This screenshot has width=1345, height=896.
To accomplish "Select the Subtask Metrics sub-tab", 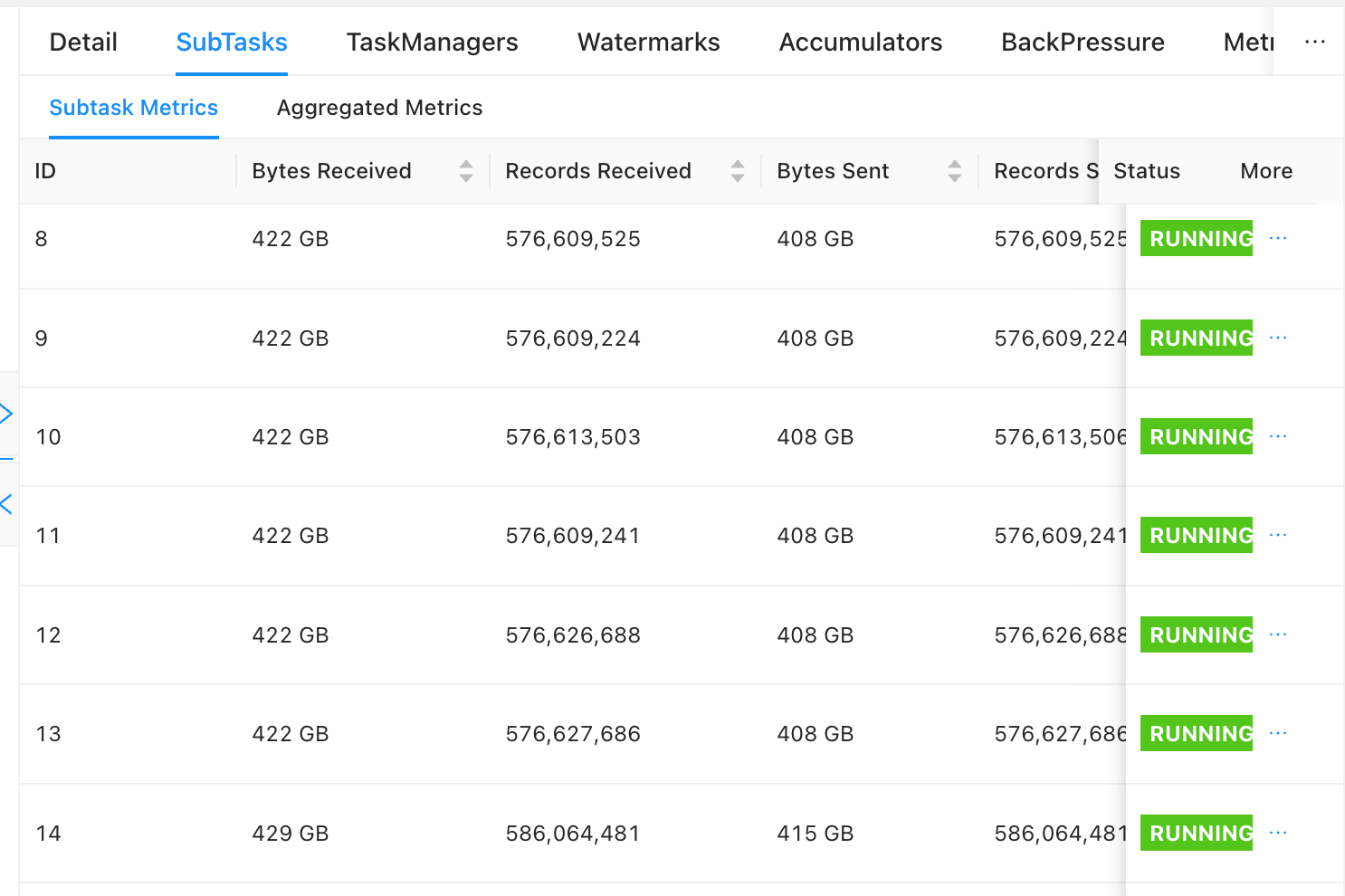I will pyautogui.click(x=134, y=108).
